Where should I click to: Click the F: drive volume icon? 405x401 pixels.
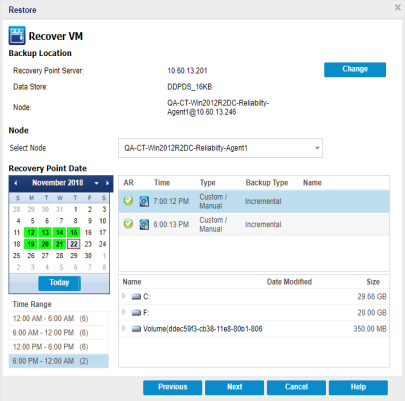(x=136, y=313)
